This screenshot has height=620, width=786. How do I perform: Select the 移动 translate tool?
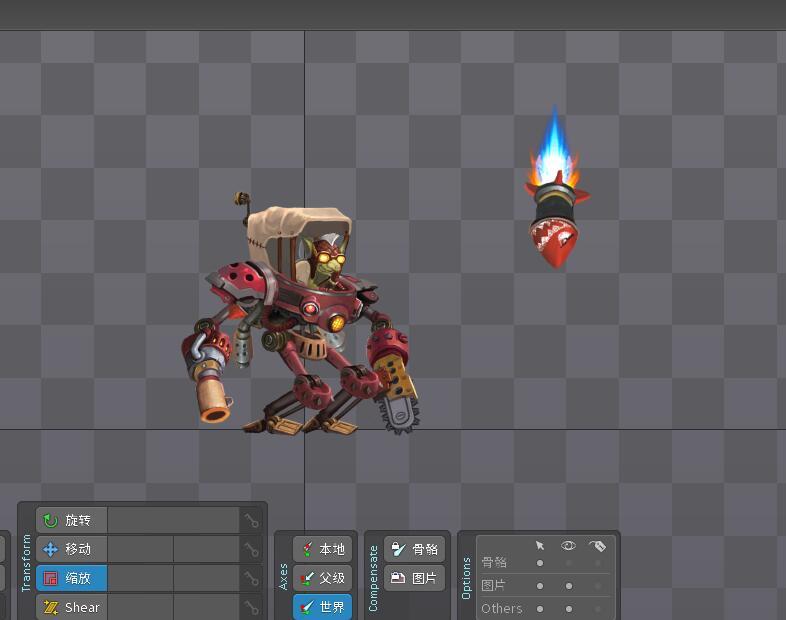pyautogui.click(x=72, y=549)
